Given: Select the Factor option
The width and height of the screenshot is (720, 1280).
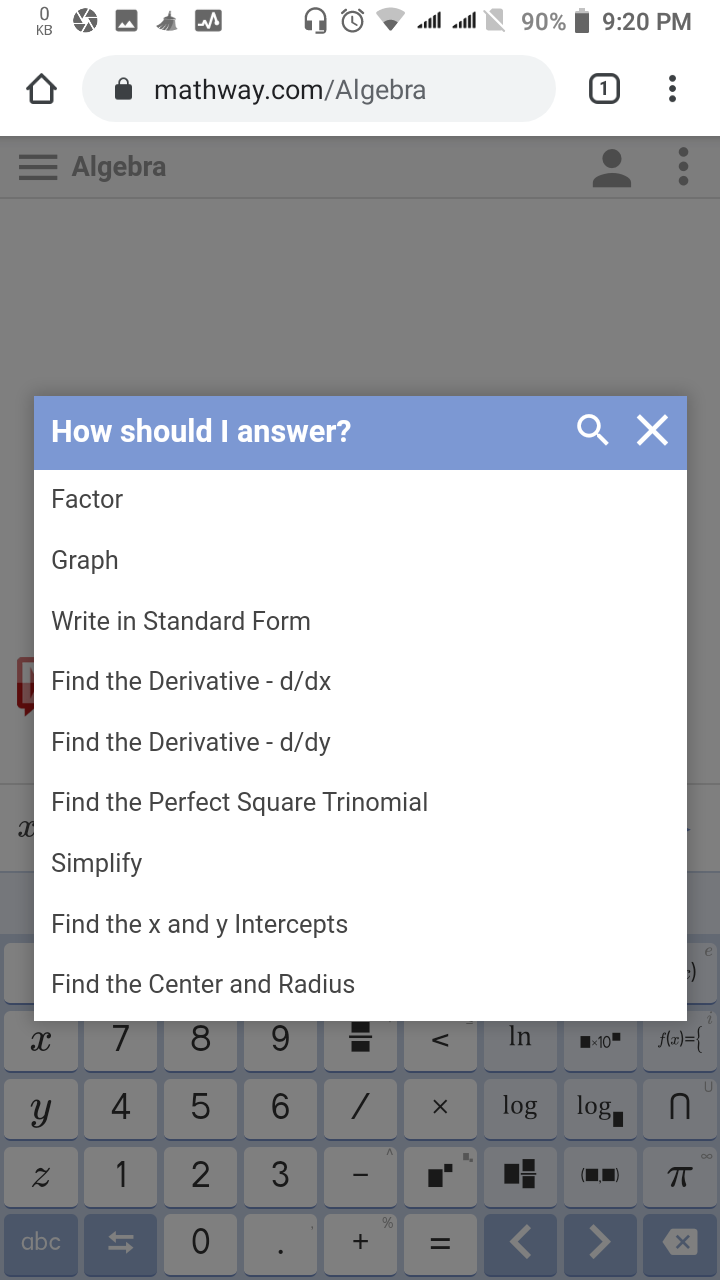Looking at the screenshot, I should (88, 499).
